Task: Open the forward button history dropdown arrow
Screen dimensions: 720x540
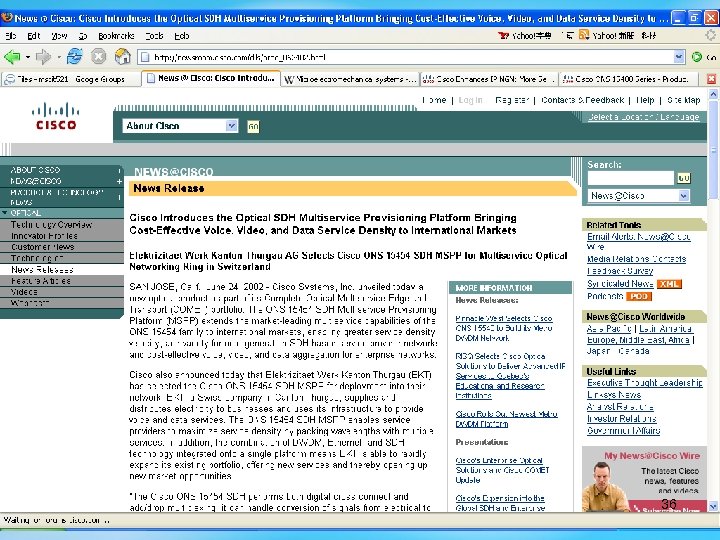Action: point(59,57)
